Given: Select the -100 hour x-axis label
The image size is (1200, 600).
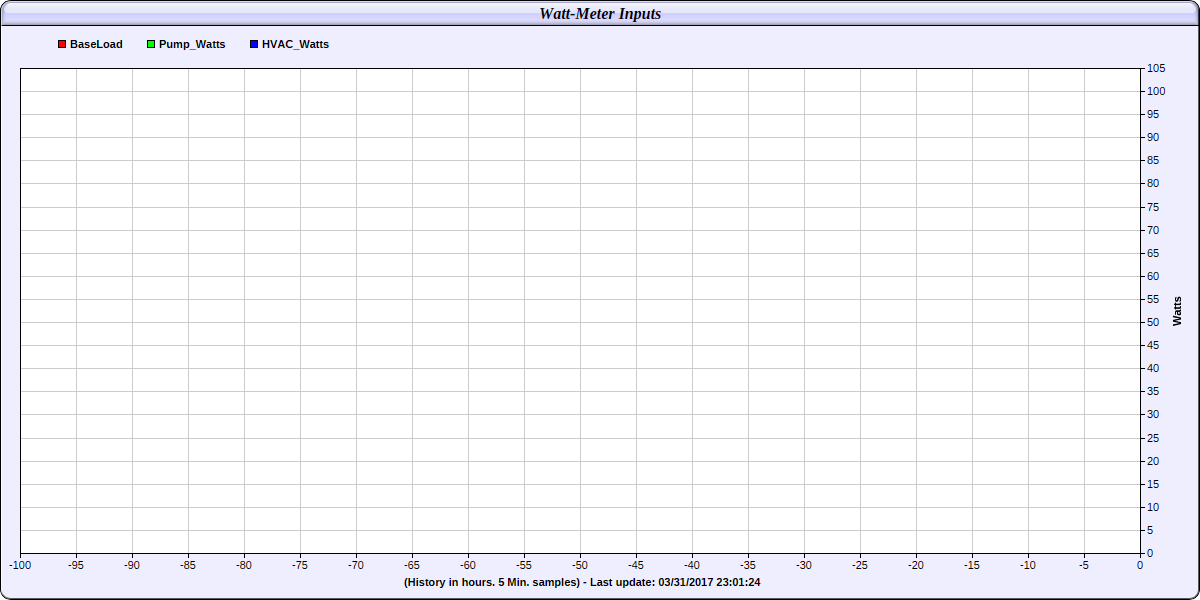Looking at the screenshot, I should (x=20, y=565).
